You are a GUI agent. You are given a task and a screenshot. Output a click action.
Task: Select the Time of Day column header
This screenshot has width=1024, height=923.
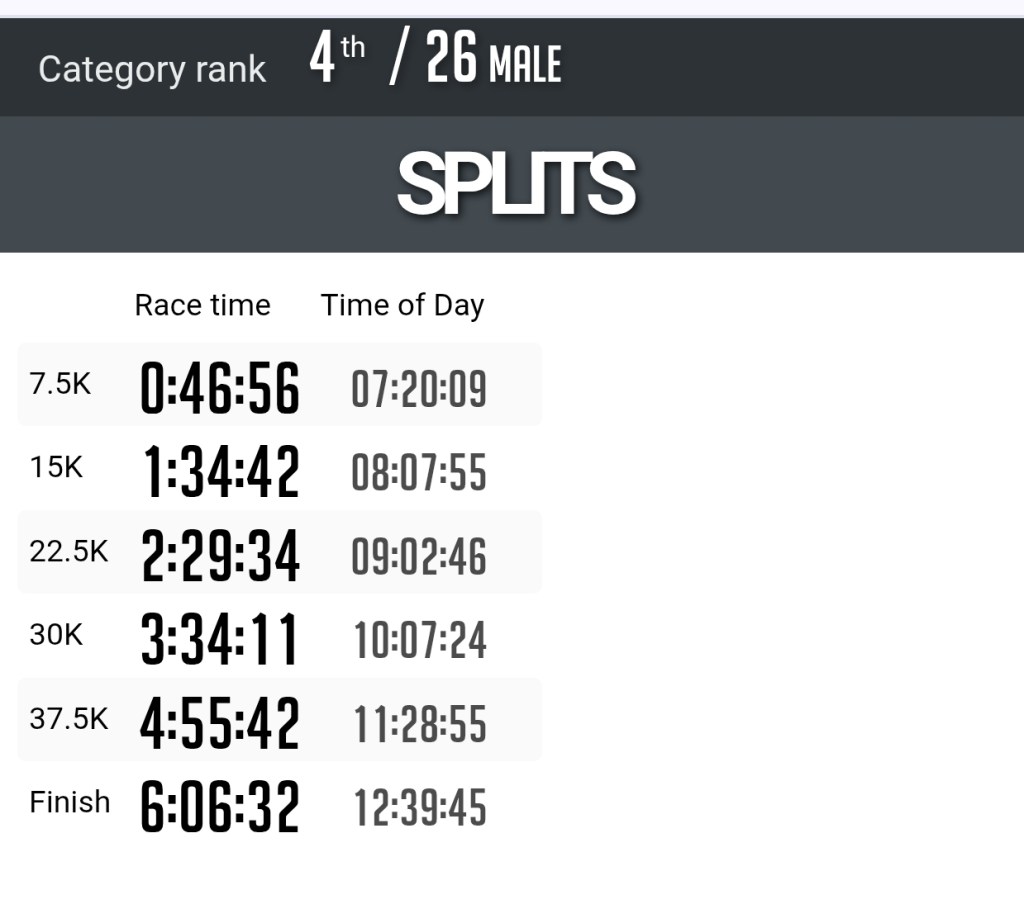(x=402, y=306)
